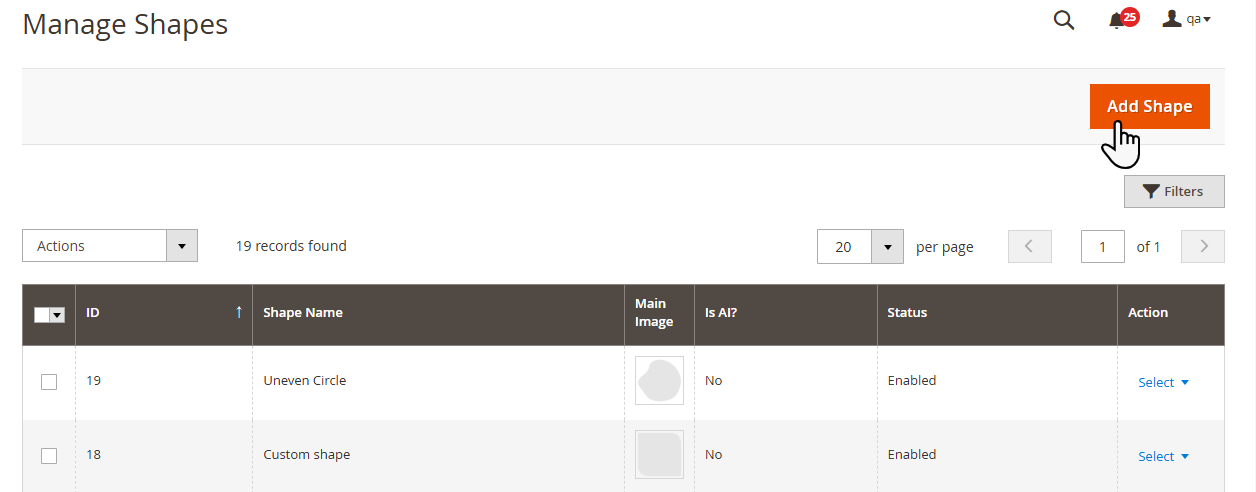Image resolution: width=1256 pixels, height=492 pixels.
Task: Click the current page number field
Action: [x=1103, y=246]
